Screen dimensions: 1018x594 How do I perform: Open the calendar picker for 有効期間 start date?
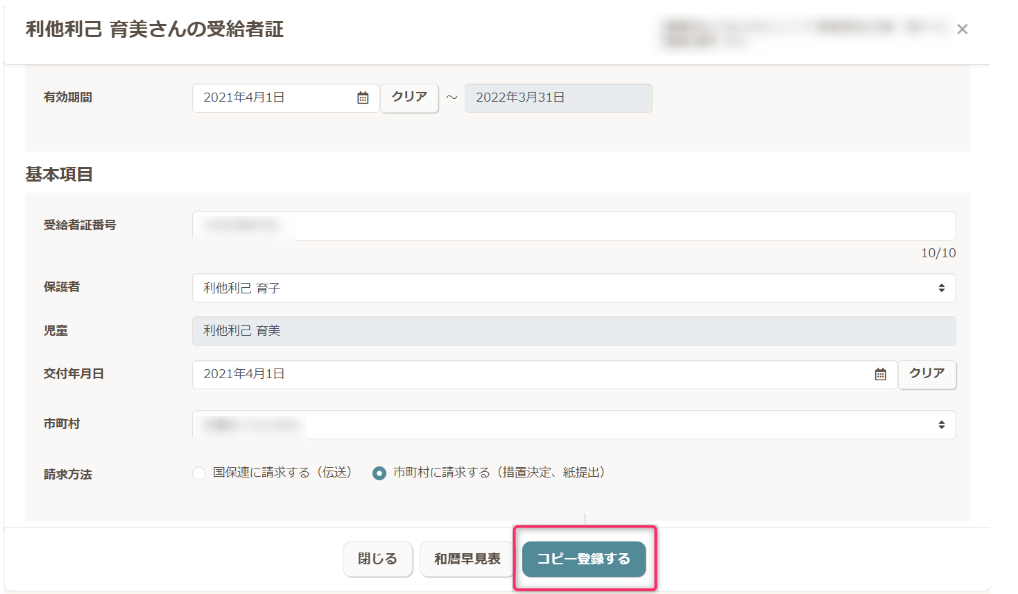[x=363, y=98]
